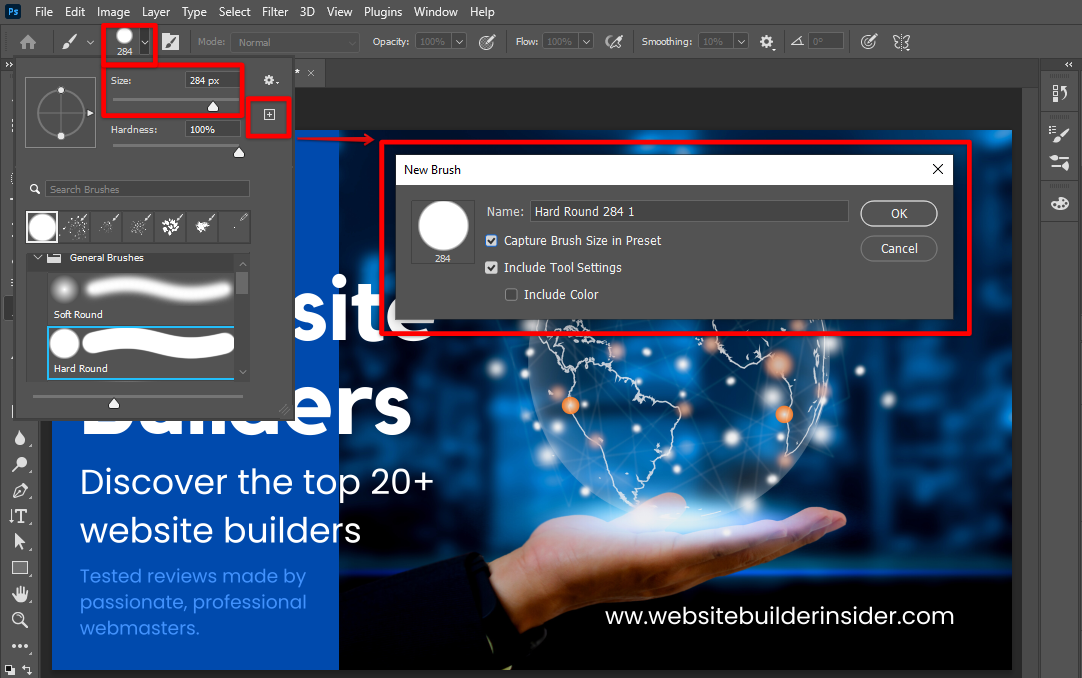Click the Home icon in options bar
The image size is (1082, 678).
[28, 42]
